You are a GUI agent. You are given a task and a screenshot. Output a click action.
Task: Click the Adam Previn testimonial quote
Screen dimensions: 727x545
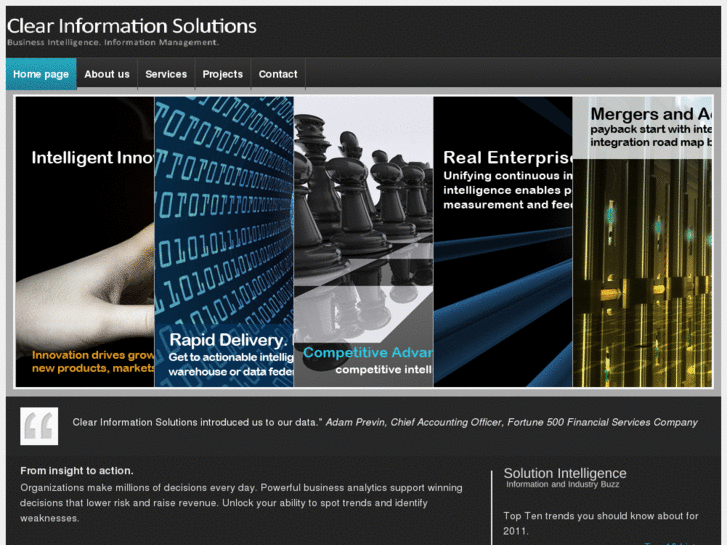(x=385, y=422)
